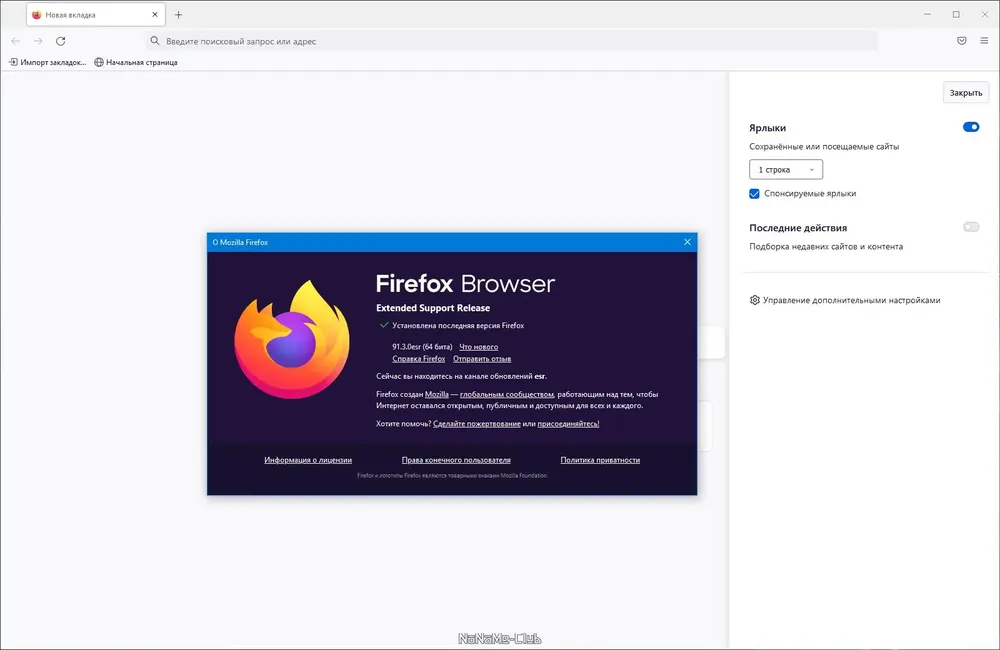Open the Что нового link
The height and width of the screenshot is (650, 1000).
[478, 346]
